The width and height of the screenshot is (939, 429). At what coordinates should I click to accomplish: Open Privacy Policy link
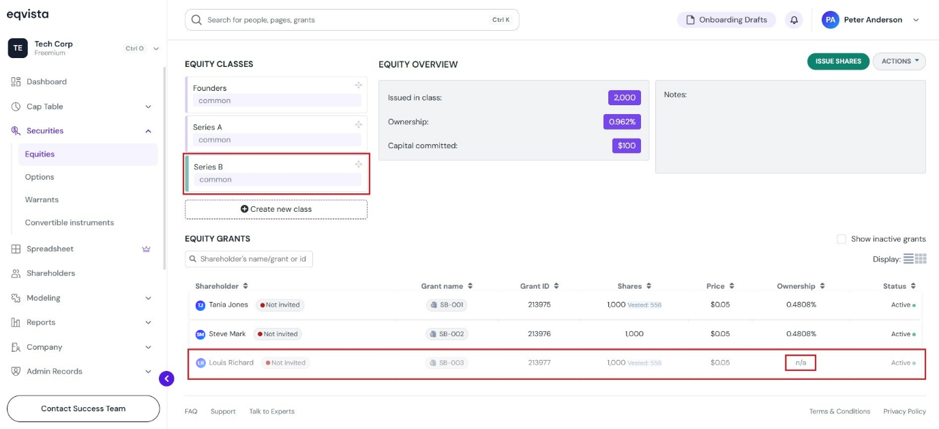[905, 412]
